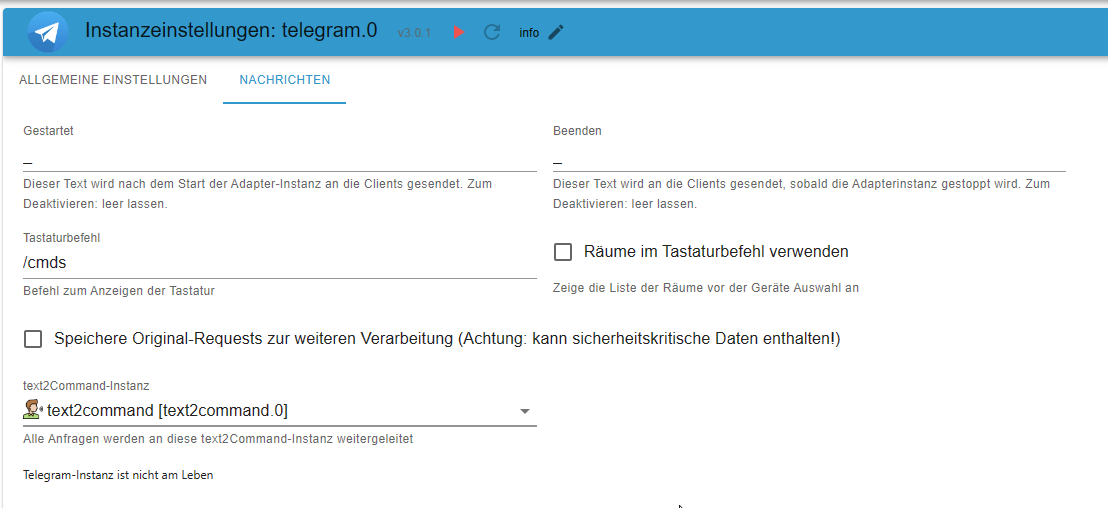Click 'Dieser Text wird nach dem Start' hint
Screen dimensions: 1108x508
pyautogui.click(x=258, y=194)
